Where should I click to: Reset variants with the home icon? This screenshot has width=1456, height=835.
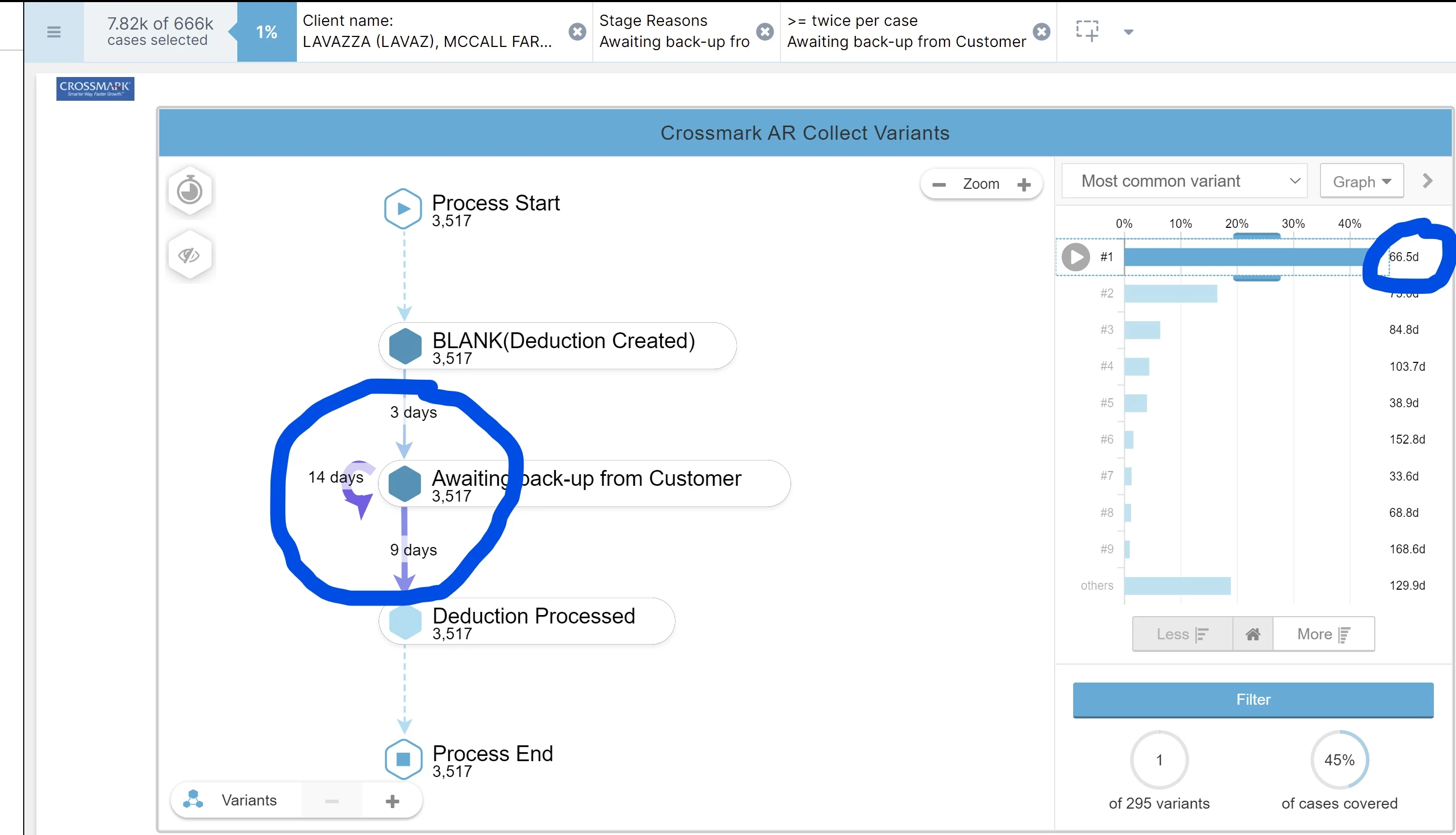(x=1252, y=634)
